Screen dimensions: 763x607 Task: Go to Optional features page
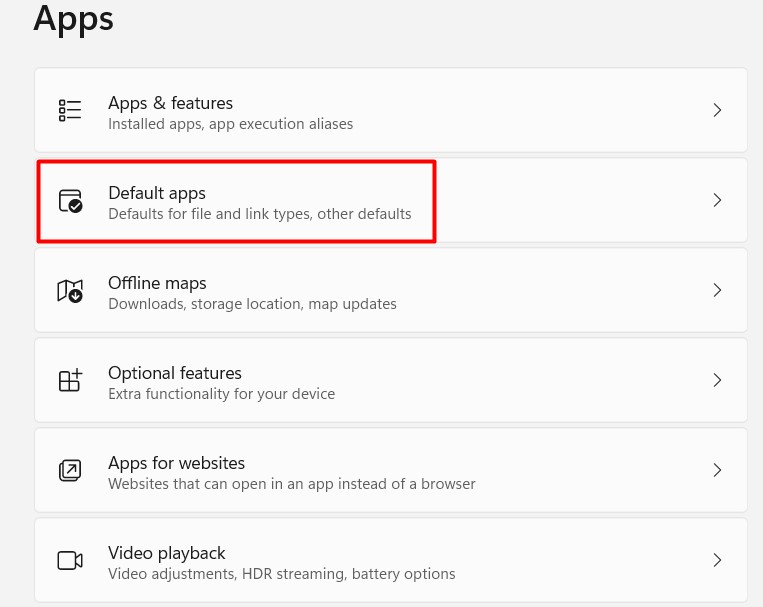(175, 373)
